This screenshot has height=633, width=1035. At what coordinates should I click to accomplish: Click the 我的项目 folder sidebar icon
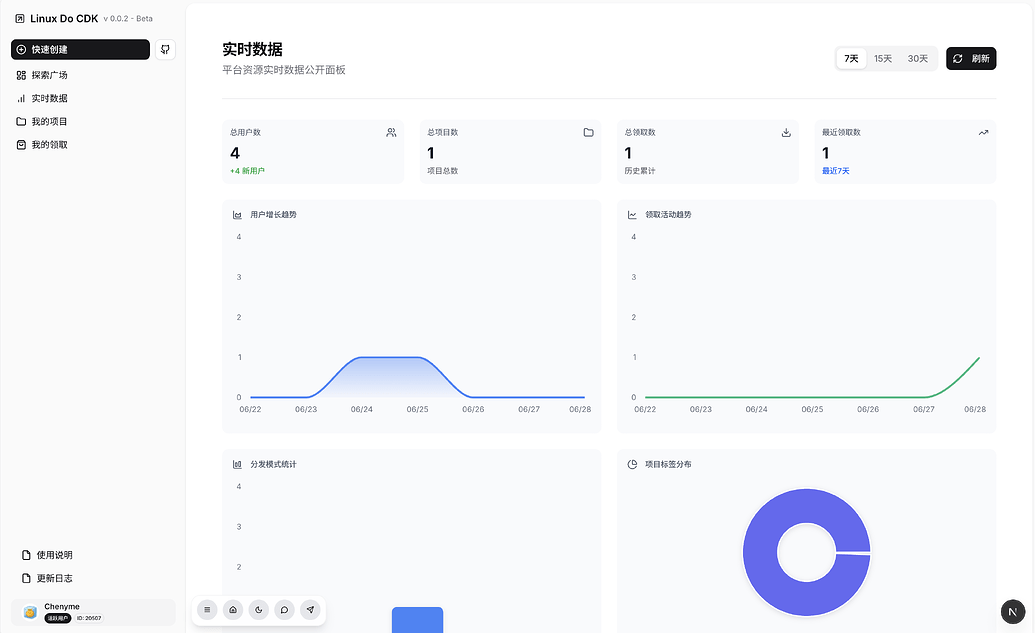tap(21, 121)
